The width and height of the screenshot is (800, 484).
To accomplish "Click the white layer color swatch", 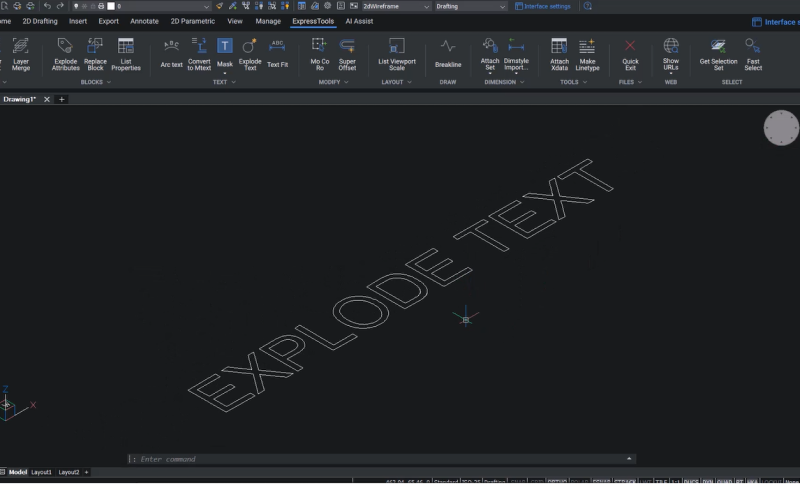I will tap(111, 6).
